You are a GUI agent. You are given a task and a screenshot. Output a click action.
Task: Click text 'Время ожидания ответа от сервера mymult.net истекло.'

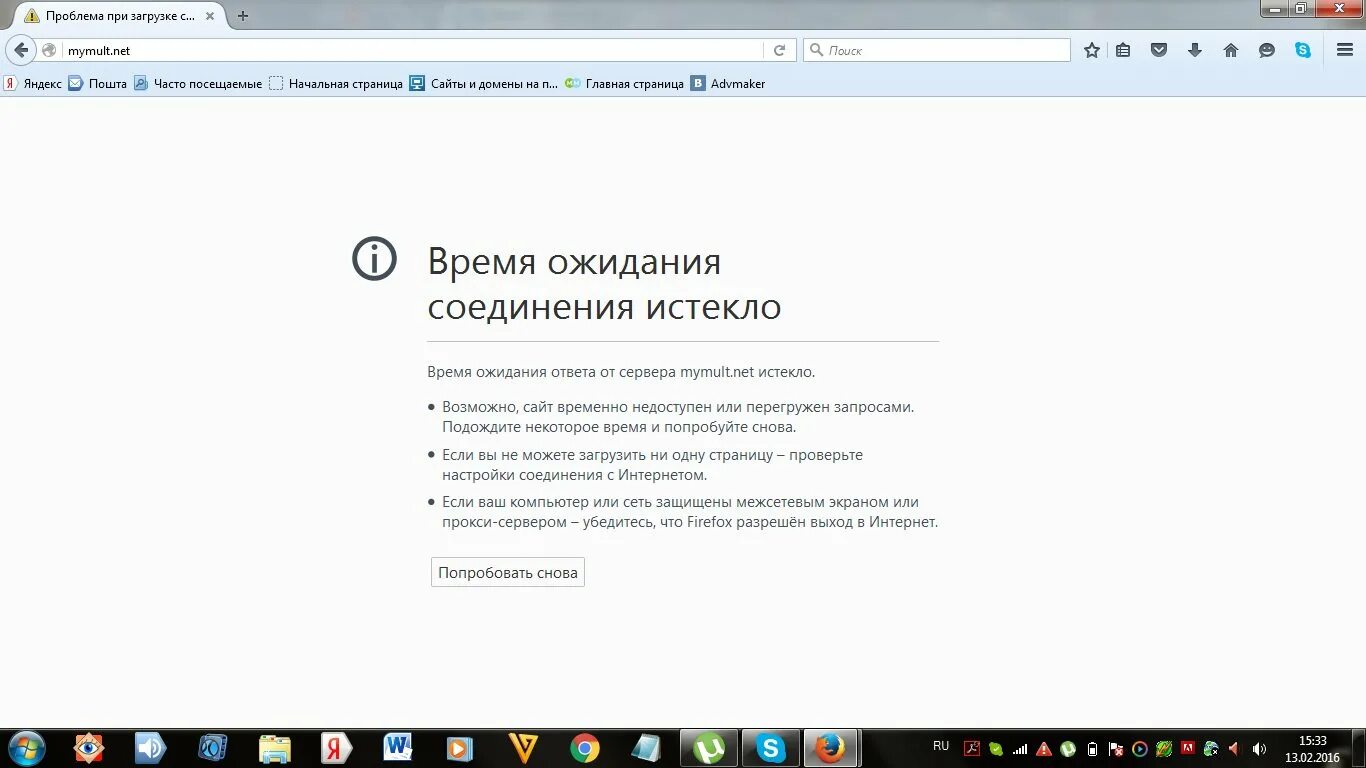point(621,372)
